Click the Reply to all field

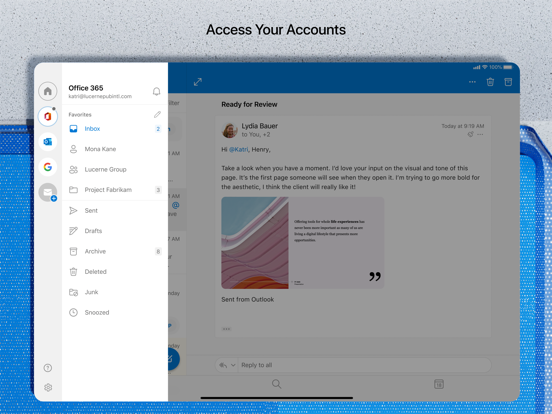pyautogui.click(x=364, y=365)
